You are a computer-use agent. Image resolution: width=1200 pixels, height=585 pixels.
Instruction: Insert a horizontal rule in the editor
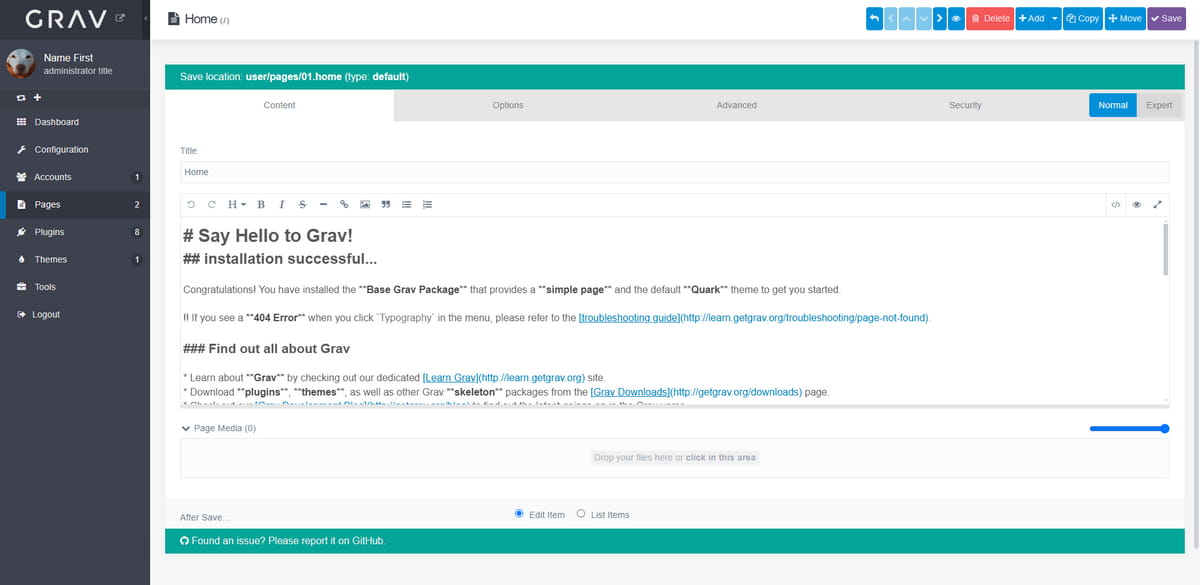click(x=323, y=204)
